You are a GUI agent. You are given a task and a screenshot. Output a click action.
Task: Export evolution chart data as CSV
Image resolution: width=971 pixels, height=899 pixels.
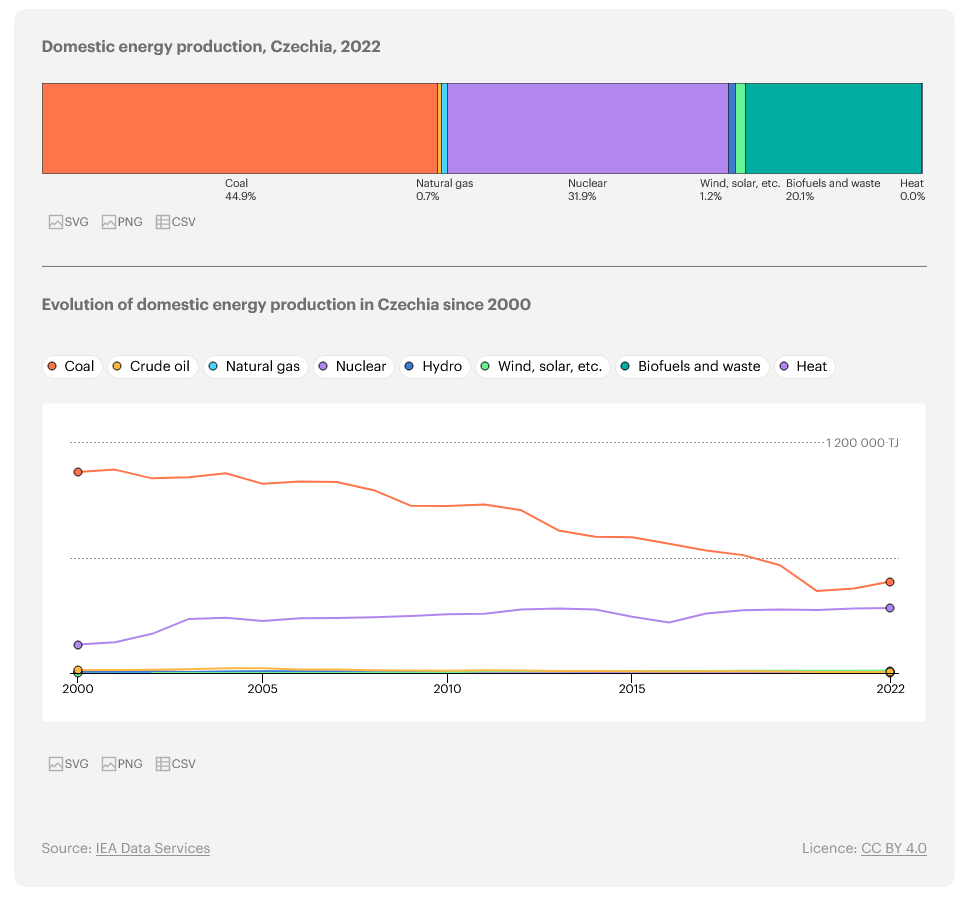click(x=176, y=764)
